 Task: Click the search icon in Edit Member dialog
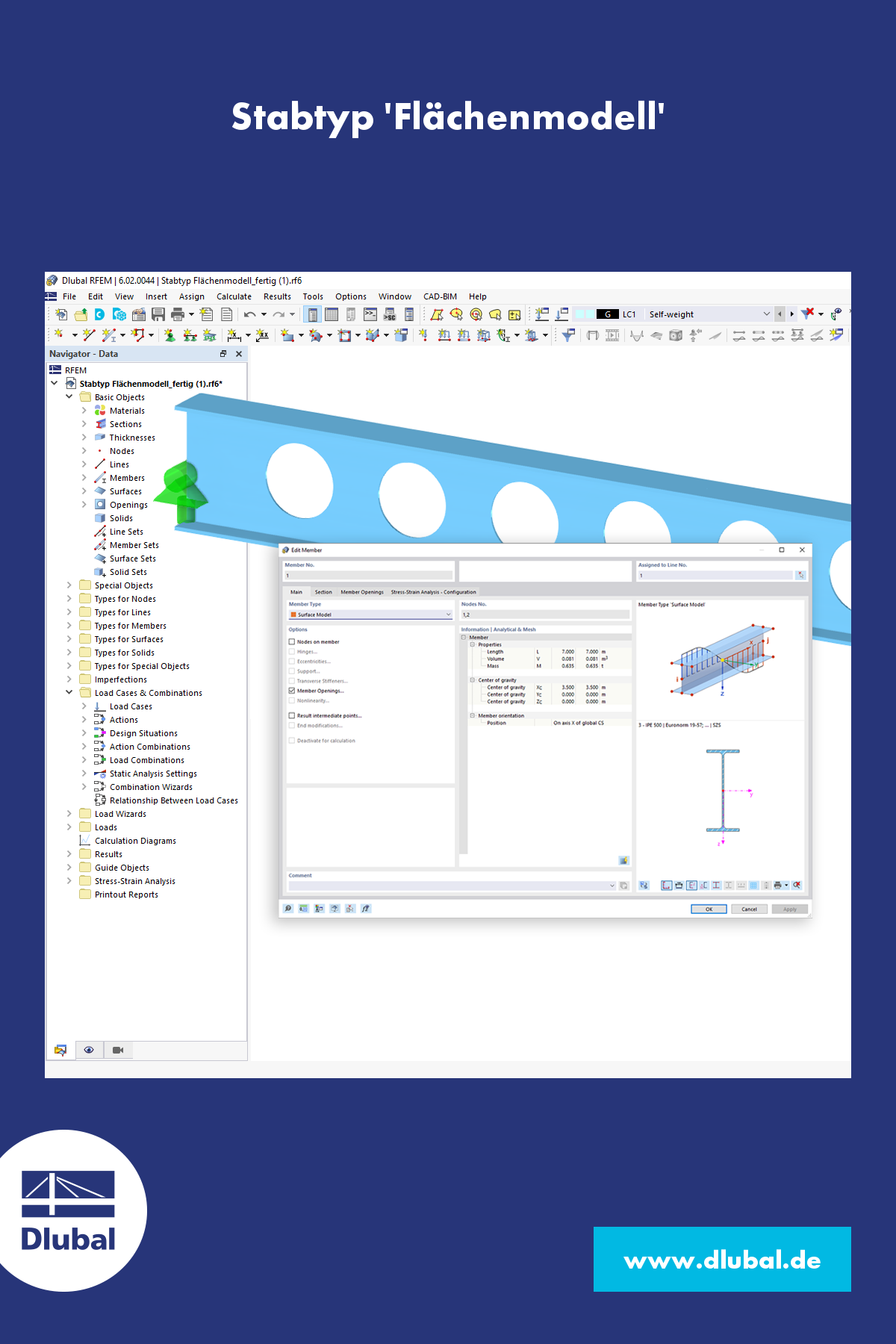click(288, 909)
